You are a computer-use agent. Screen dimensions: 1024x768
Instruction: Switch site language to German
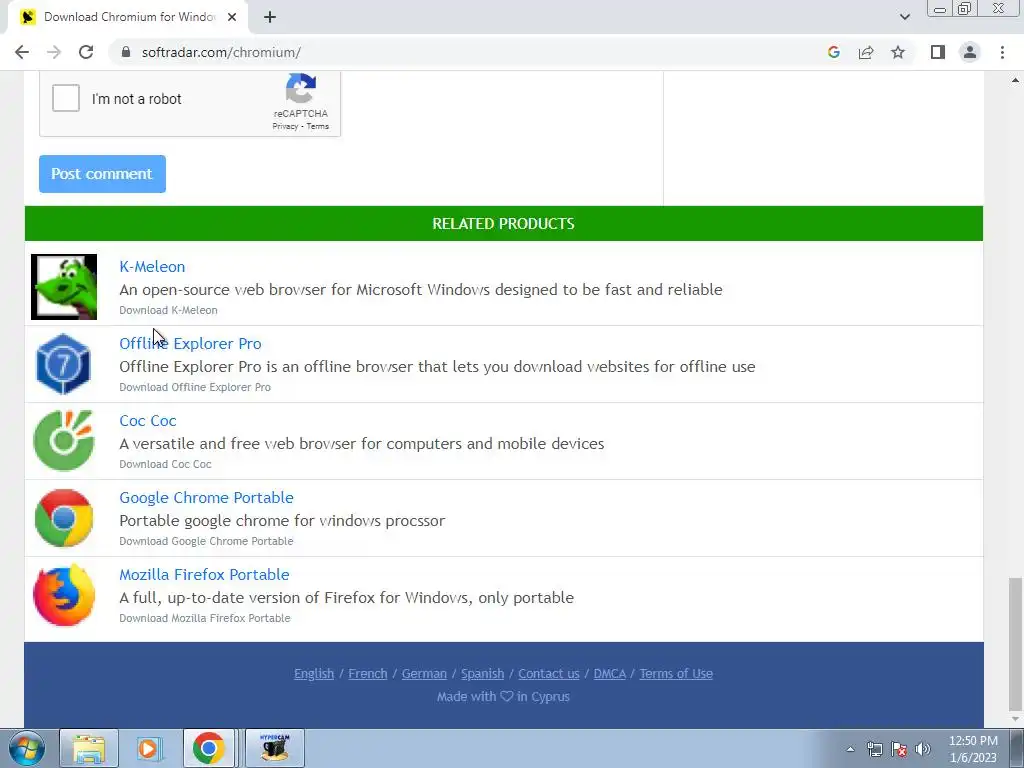424,673
